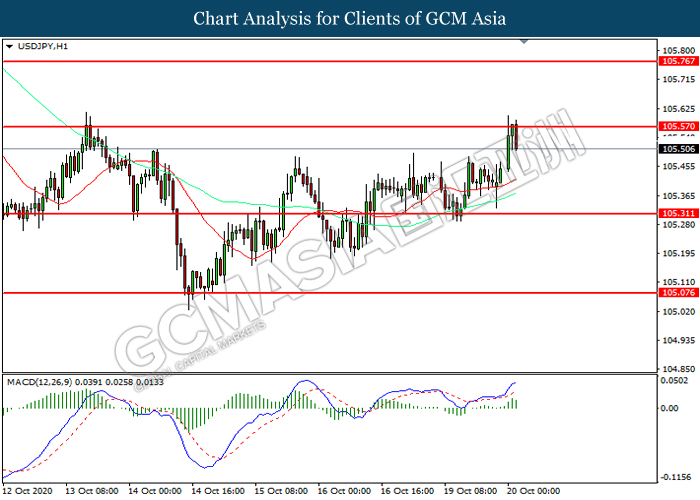700x500 pixels.
Task: Click the MACD 0.0502 scale value
Action: 675,380
